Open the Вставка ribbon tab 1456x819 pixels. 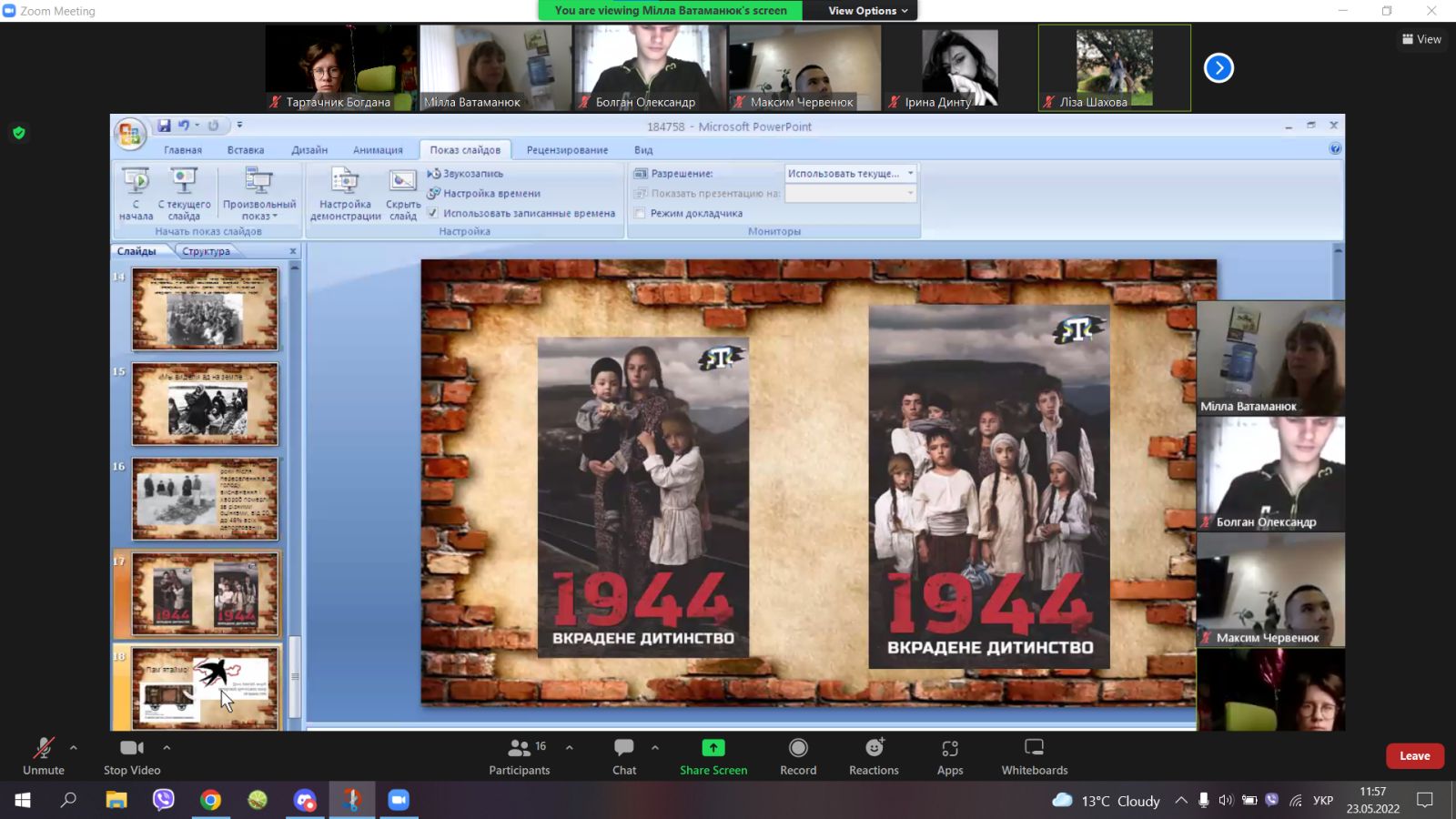tap(246, 149)
